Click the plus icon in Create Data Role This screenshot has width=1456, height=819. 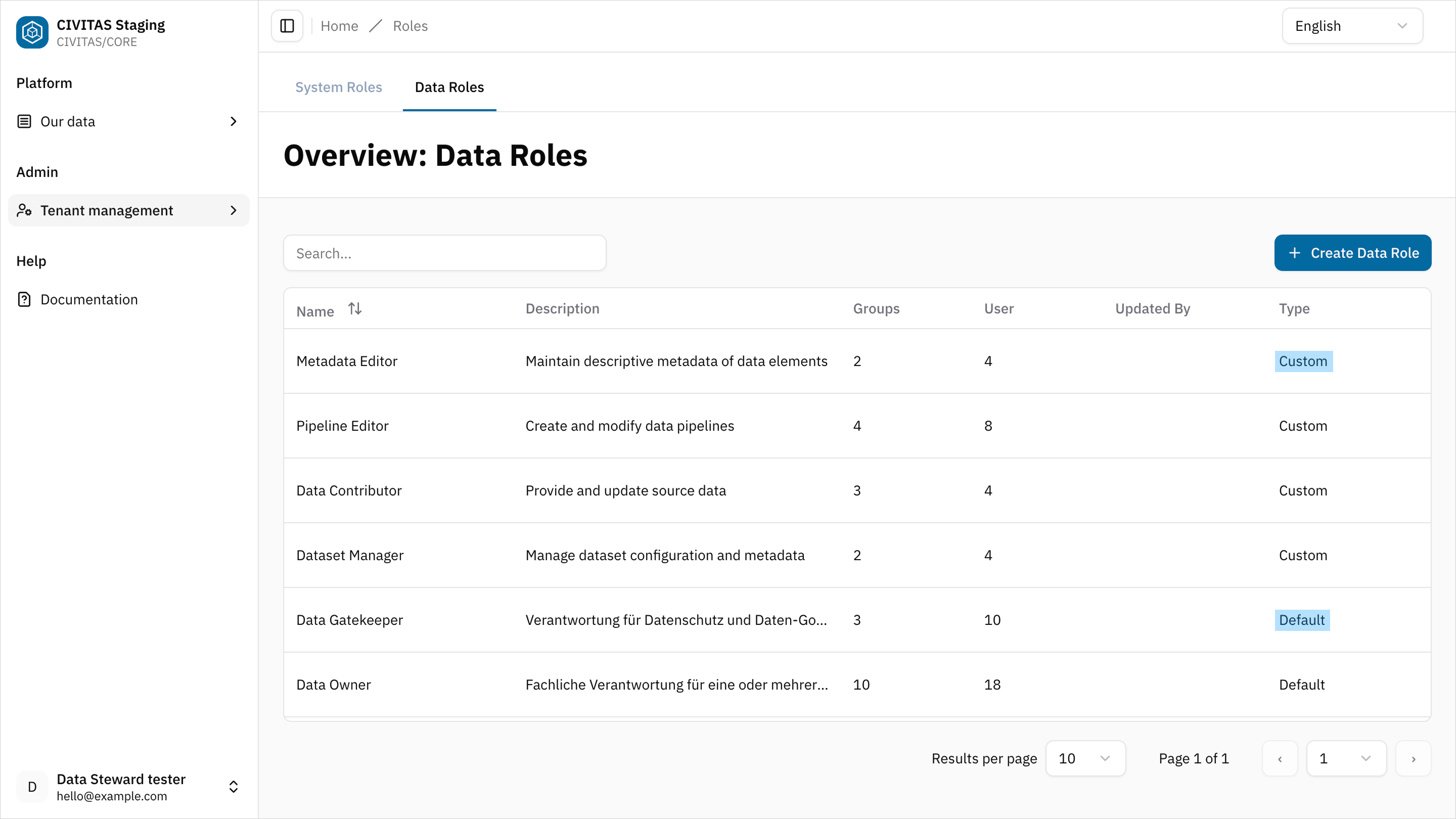click(1294, 253)
